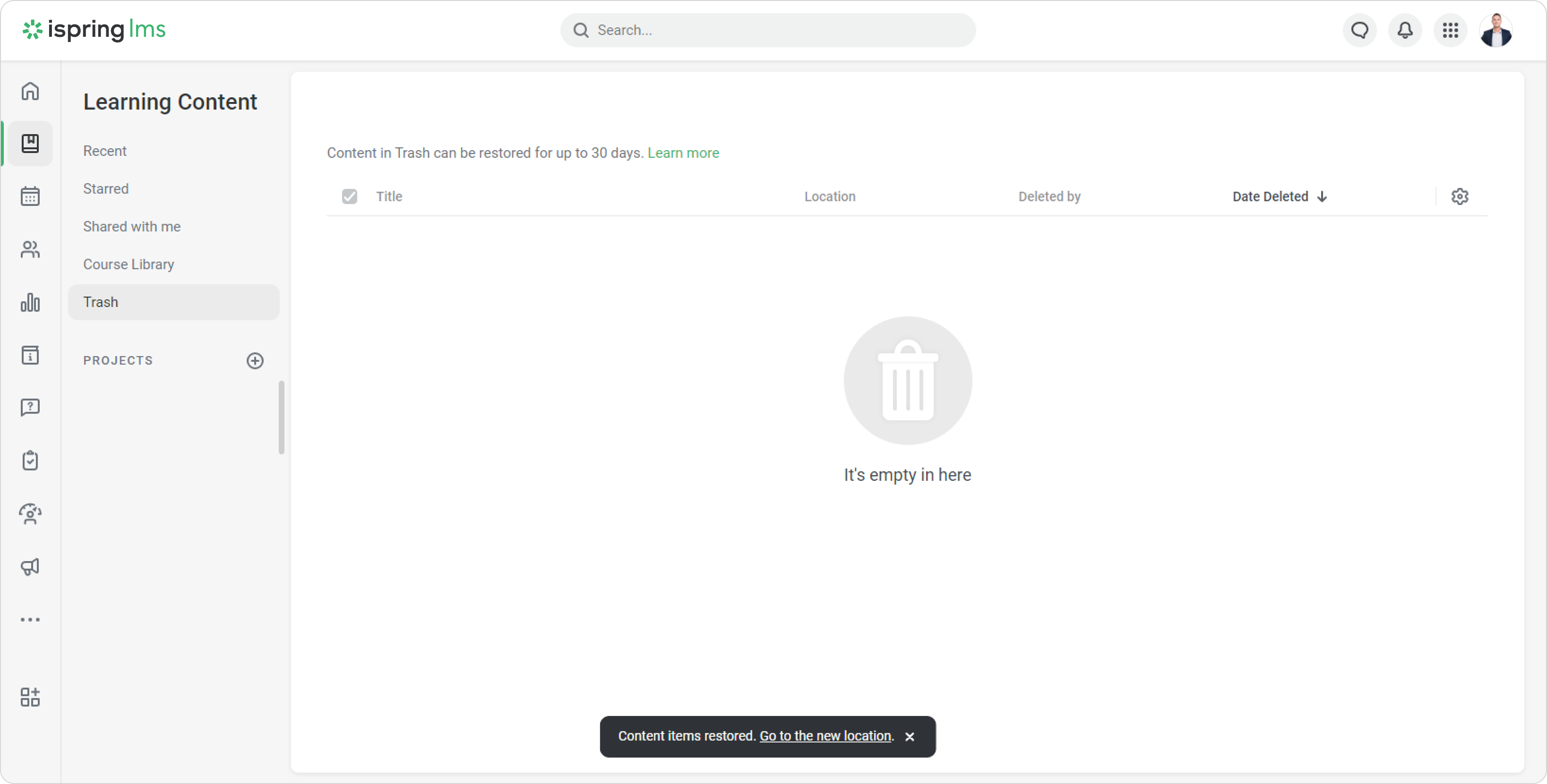1547x784 pixels.
Task: Open the chat messages icon
Action: click(x=1359, y=30)
